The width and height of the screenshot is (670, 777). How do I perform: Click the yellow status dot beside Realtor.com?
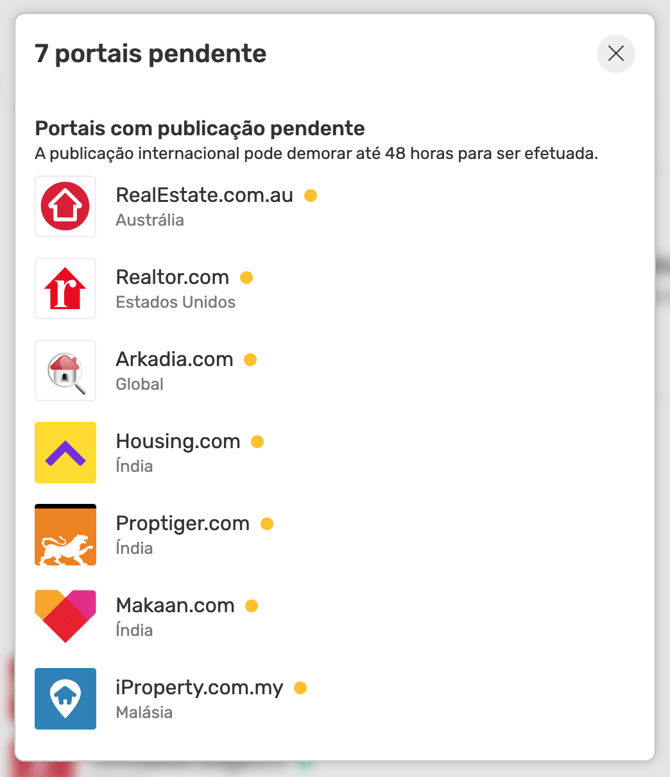[x=246, y=278]
